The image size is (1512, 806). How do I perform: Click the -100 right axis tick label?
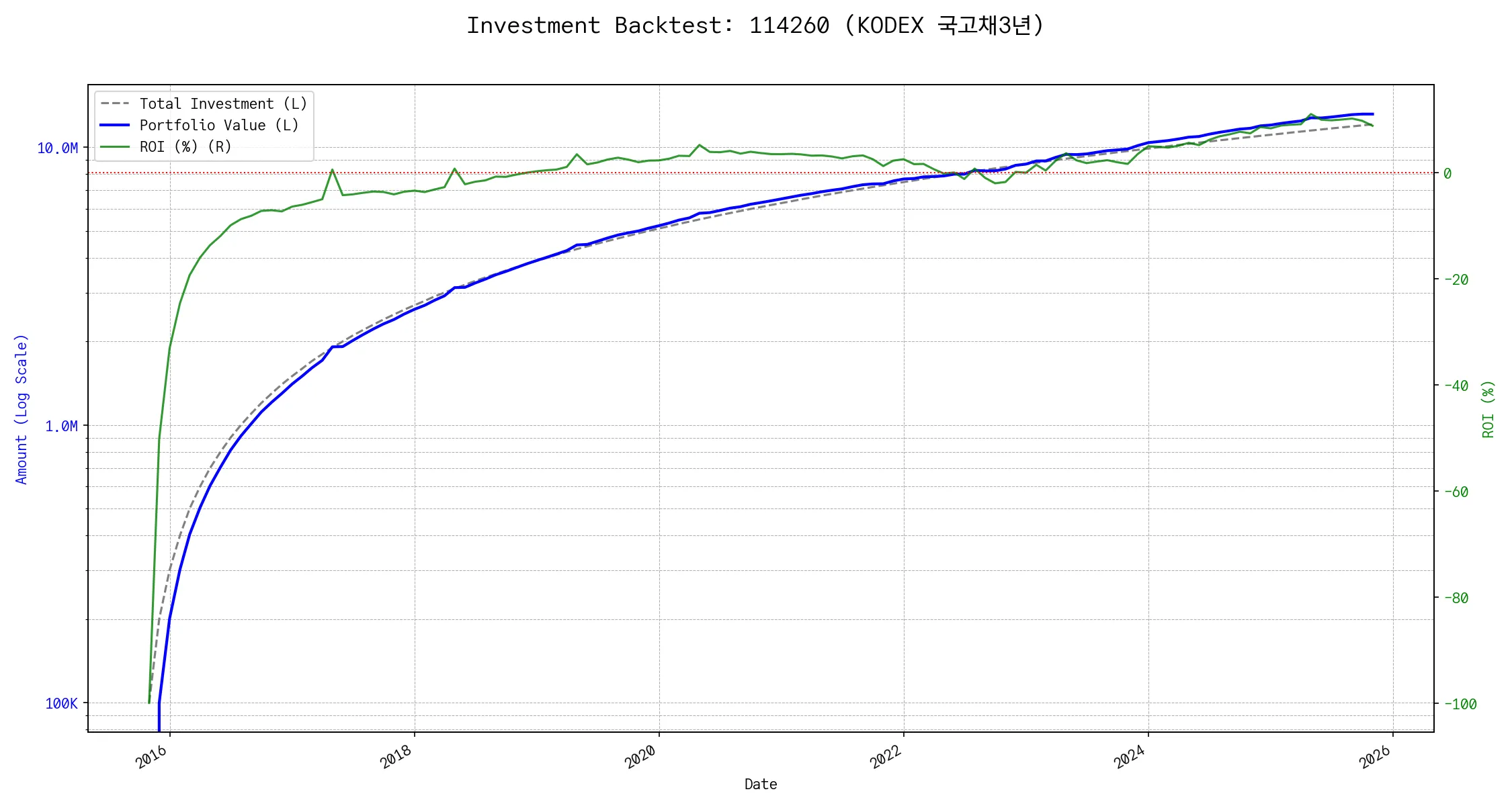[x=1460, y=704]
